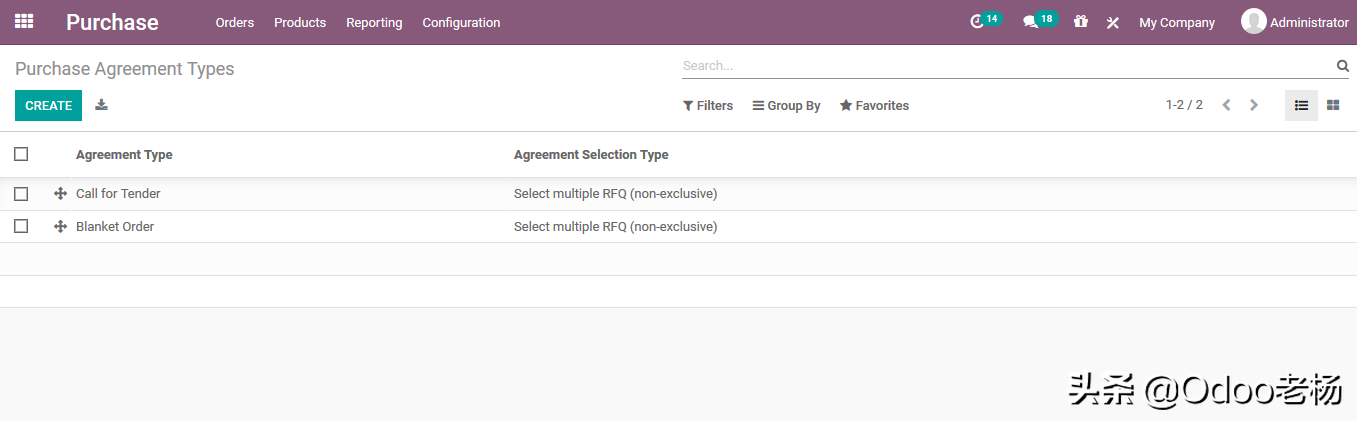
Task: Switch to list view
Action: coord(1301,105)
